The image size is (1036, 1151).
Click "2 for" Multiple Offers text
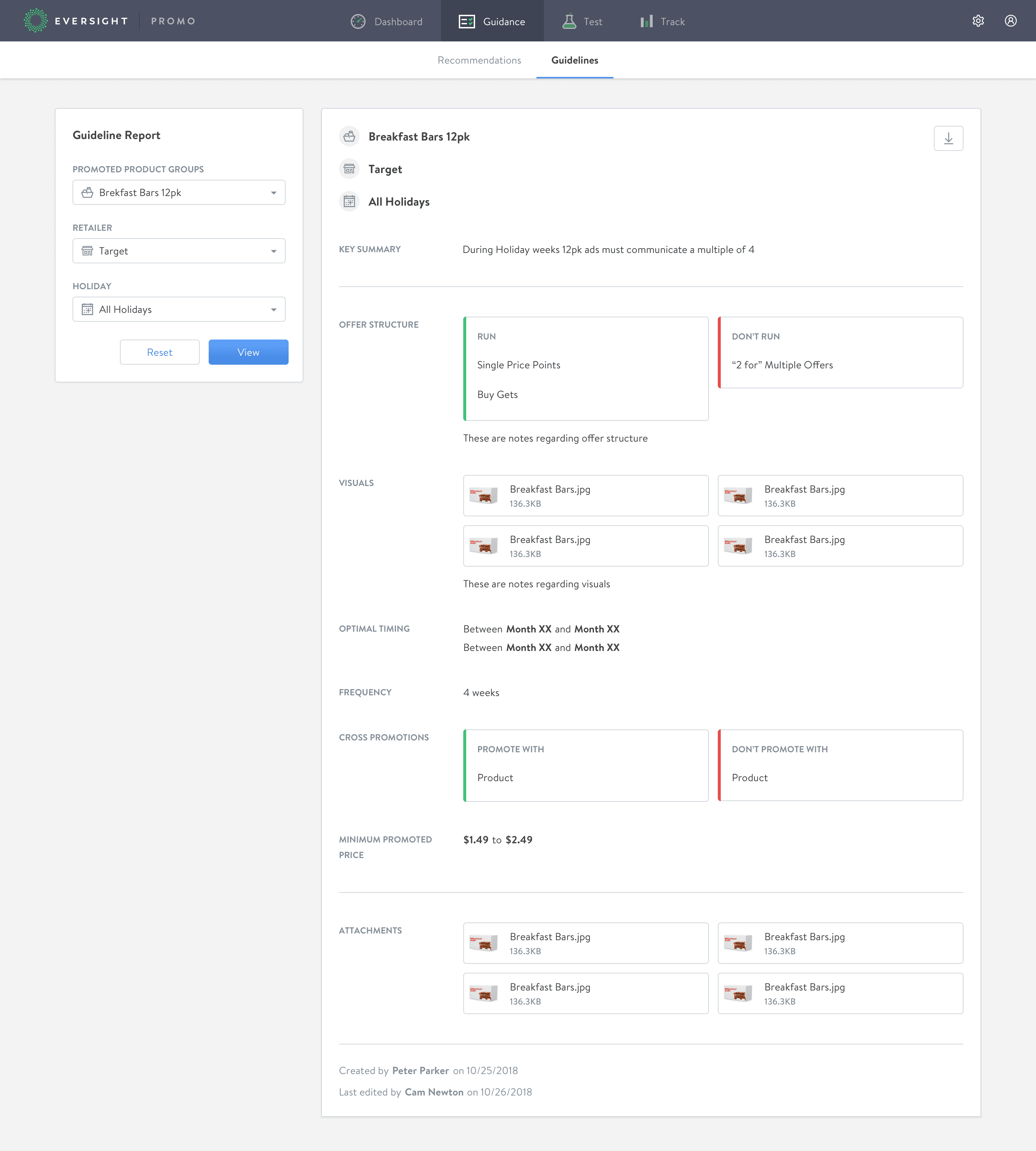click(782, 365)
